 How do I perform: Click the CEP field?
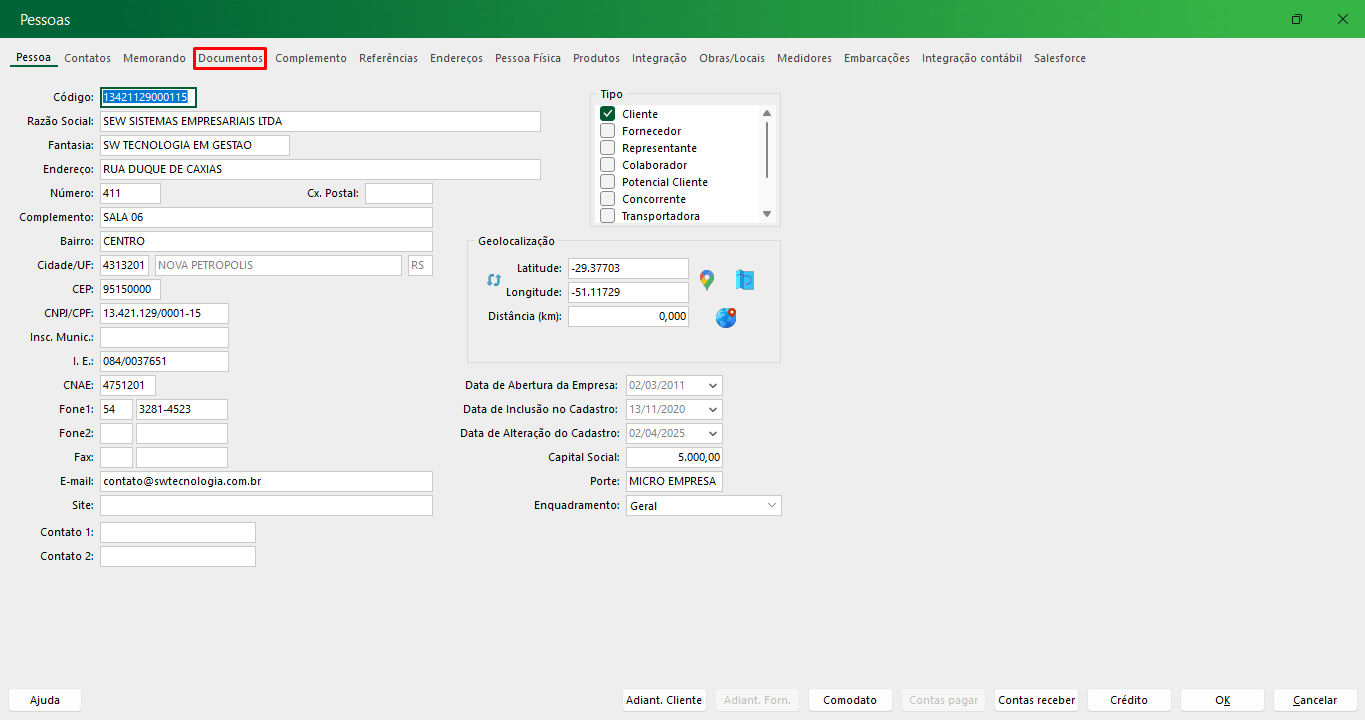(x=130, y=289)
